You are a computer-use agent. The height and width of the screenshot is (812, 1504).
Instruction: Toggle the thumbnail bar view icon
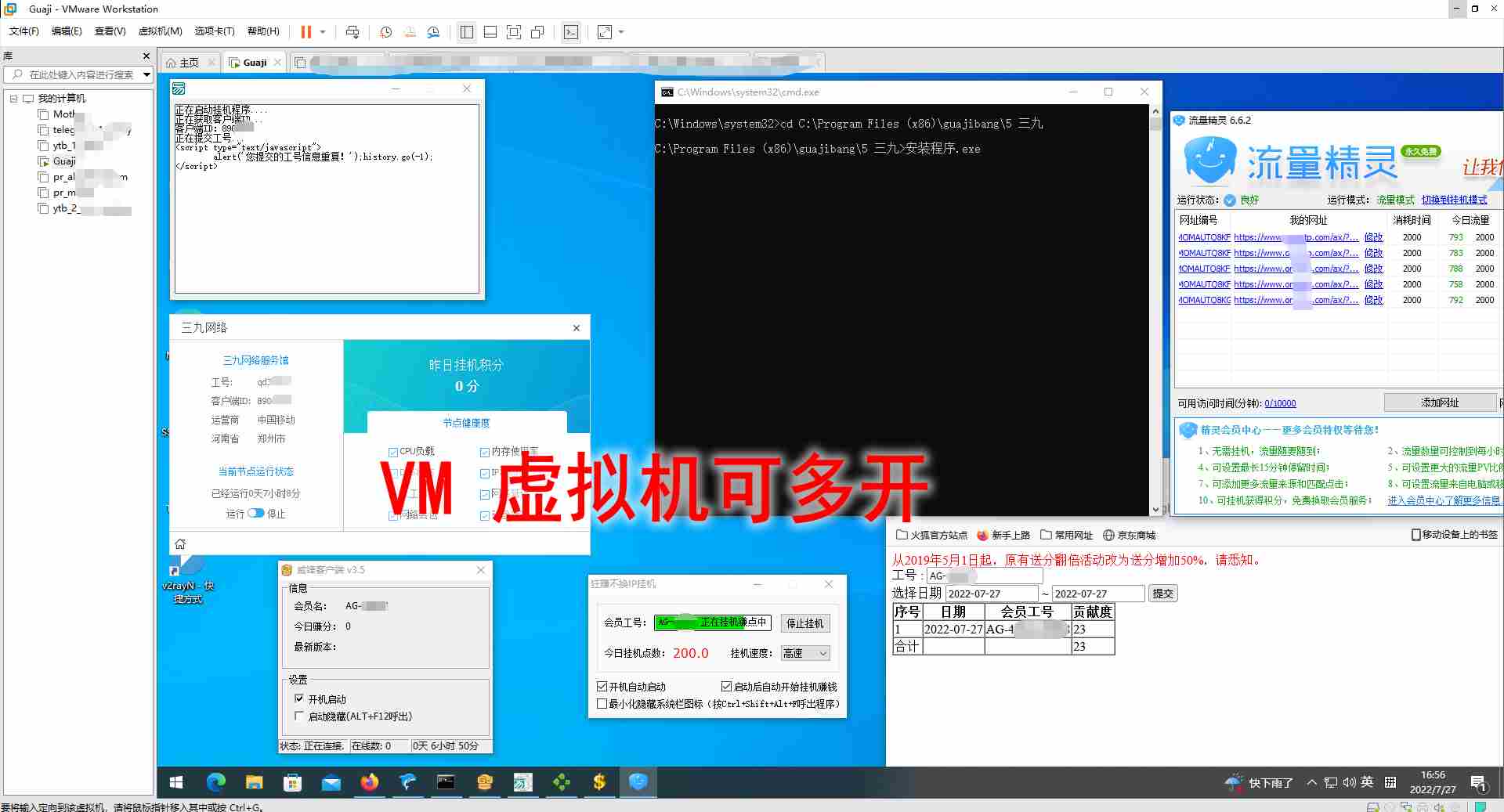(490, 32)
